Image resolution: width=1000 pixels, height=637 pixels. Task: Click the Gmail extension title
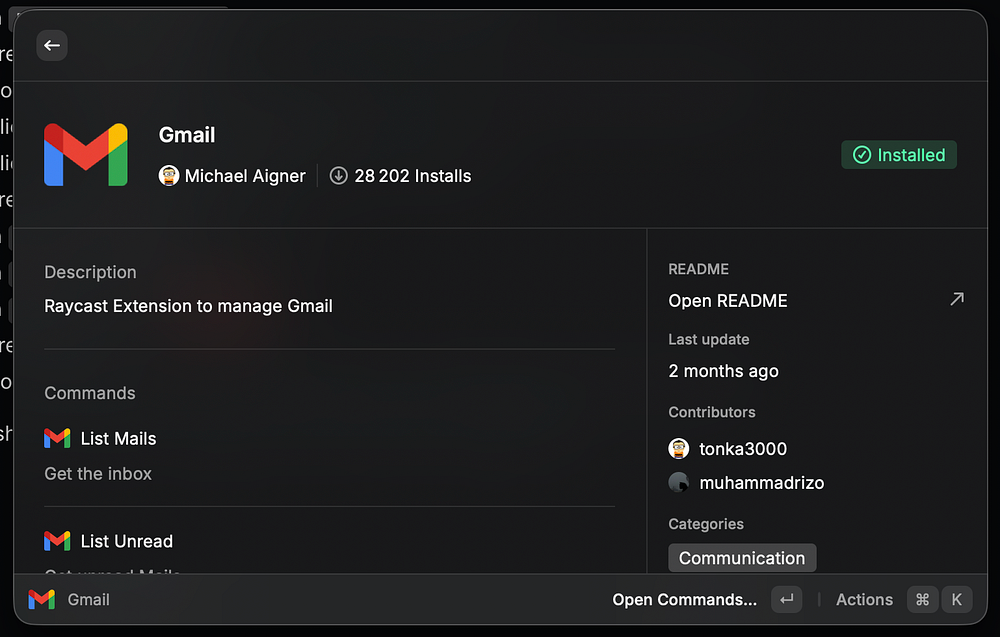(187, 135)
